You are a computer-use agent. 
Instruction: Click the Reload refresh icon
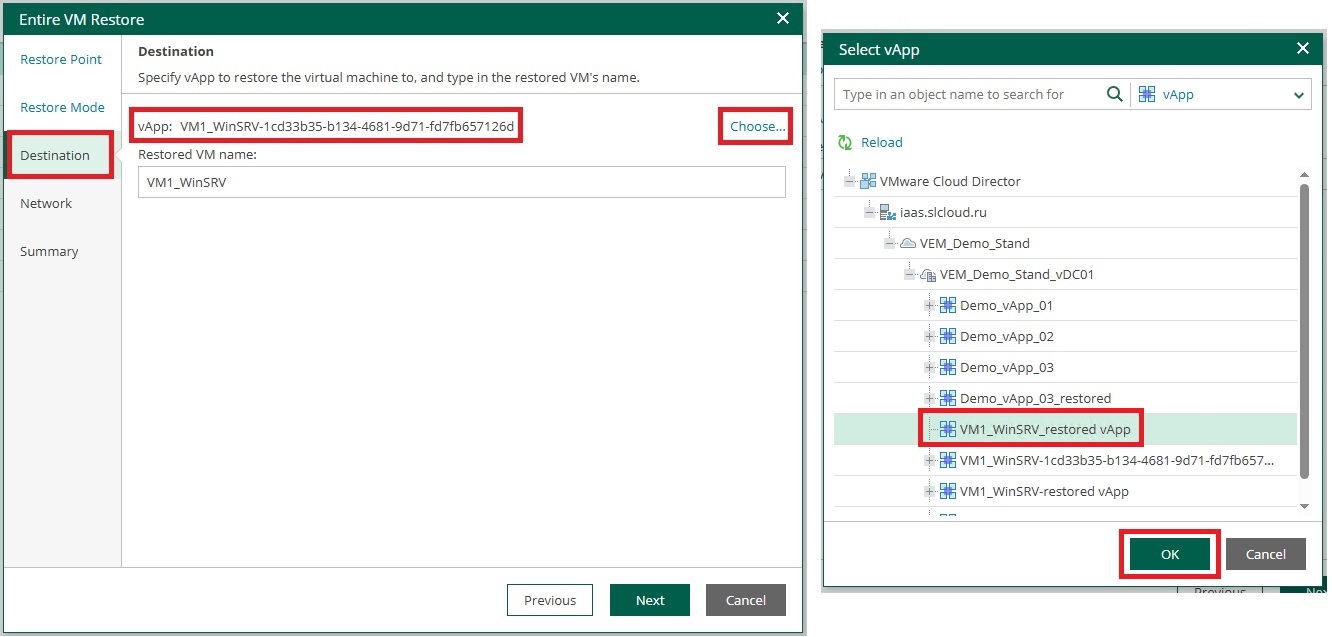click(845, 142)
